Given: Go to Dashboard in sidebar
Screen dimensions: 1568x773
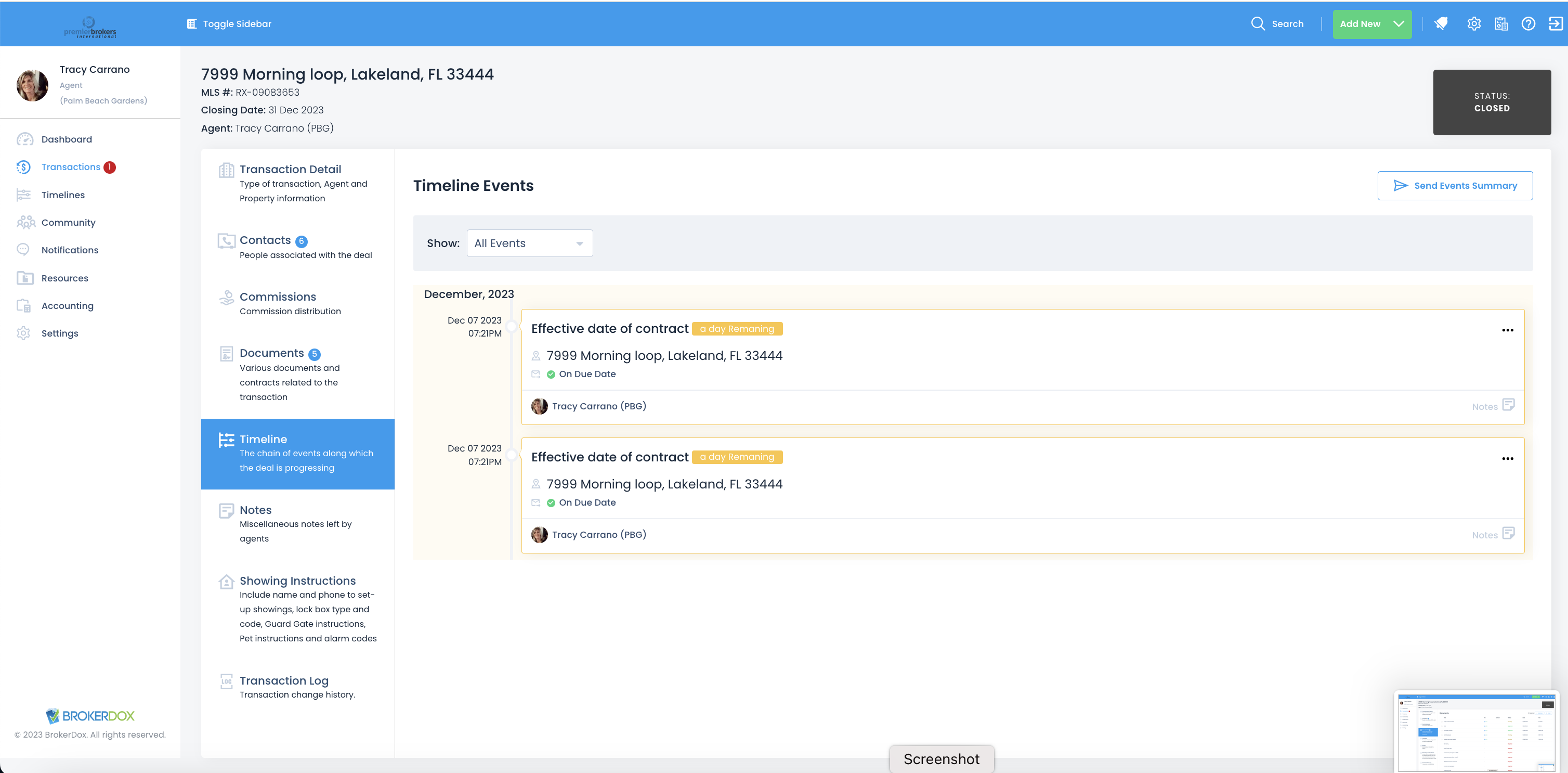Looking at the screenshot, I should 67,139.
